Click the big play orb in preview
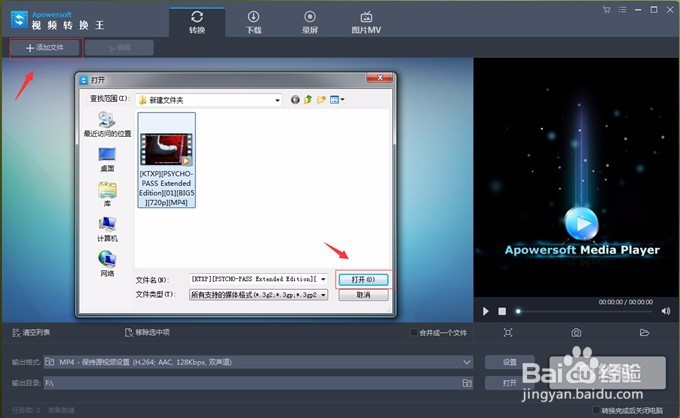 click(582, 223)
